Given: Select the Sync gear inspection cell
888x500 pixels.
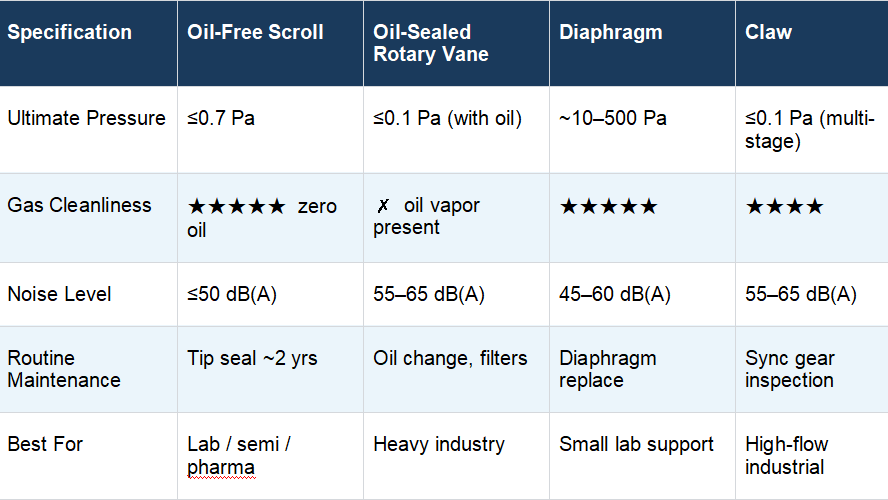Looking at the screenshot, I should point(812,369).
